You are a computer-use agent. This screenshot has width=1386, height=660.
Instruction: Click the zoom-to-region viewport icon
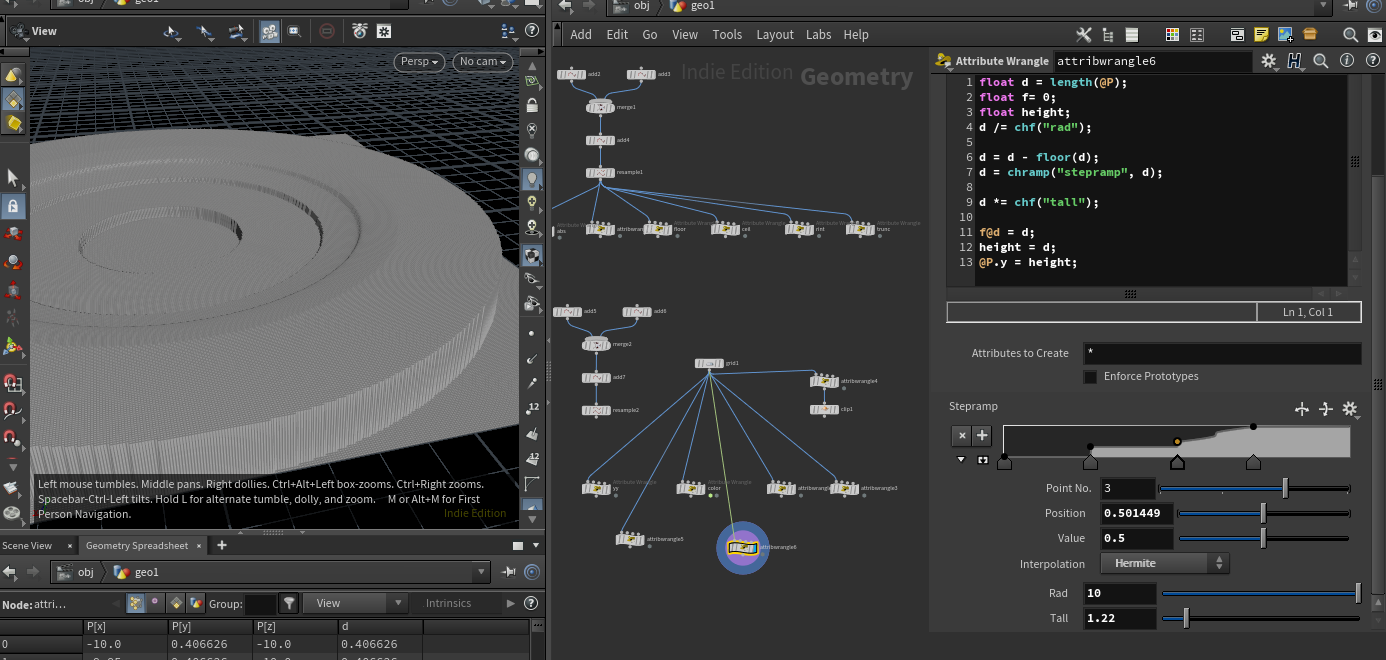[x=295, y=32]
